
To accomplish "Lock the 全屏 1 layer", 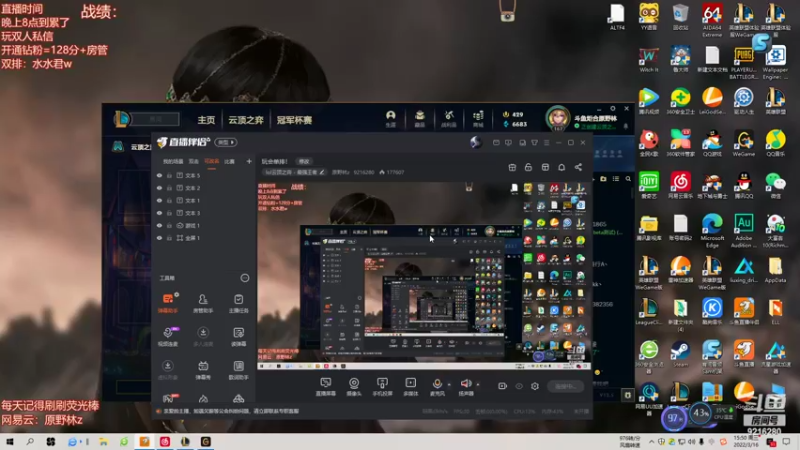I will tap(169, 238).
